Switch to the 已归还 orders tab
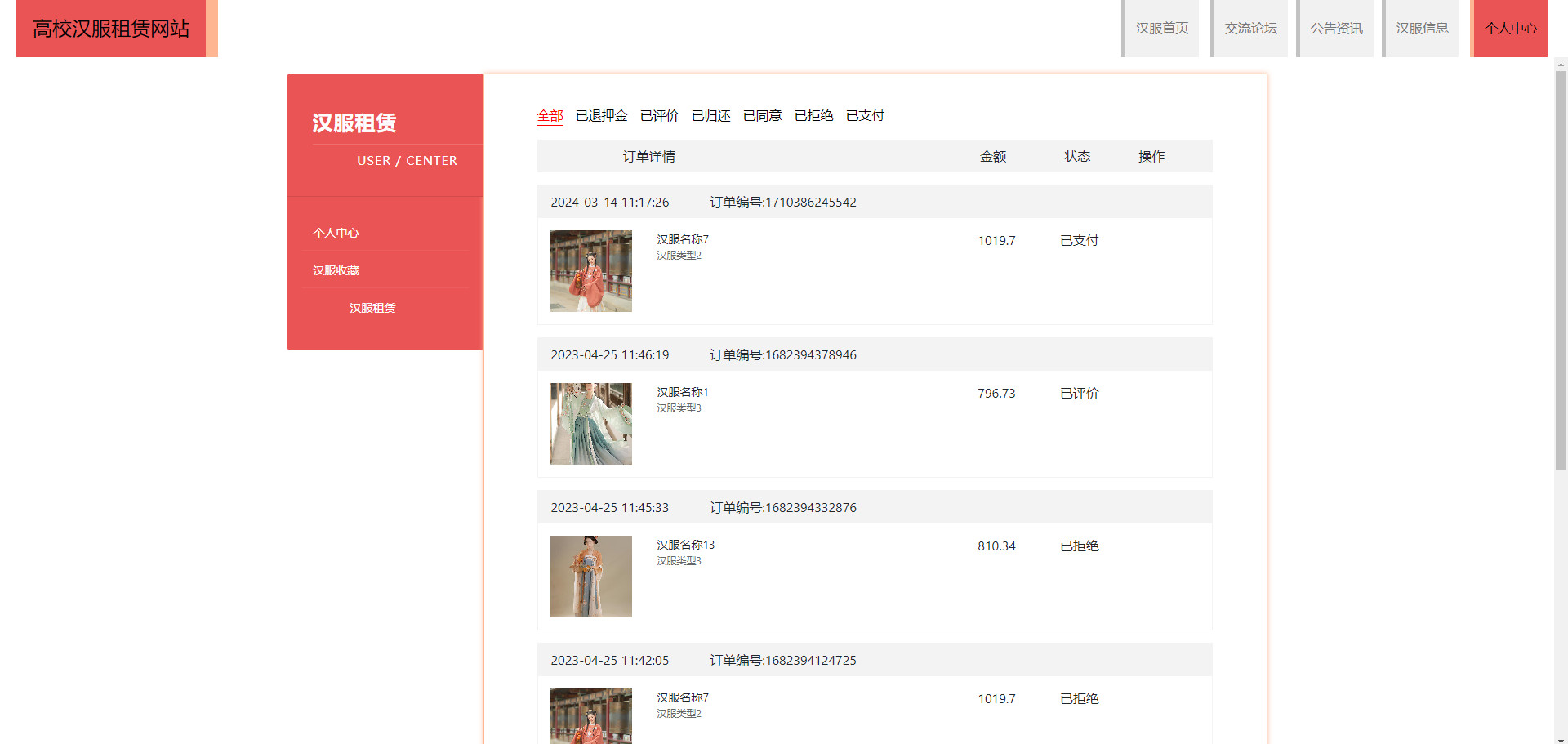 click(x=710, y=116)
